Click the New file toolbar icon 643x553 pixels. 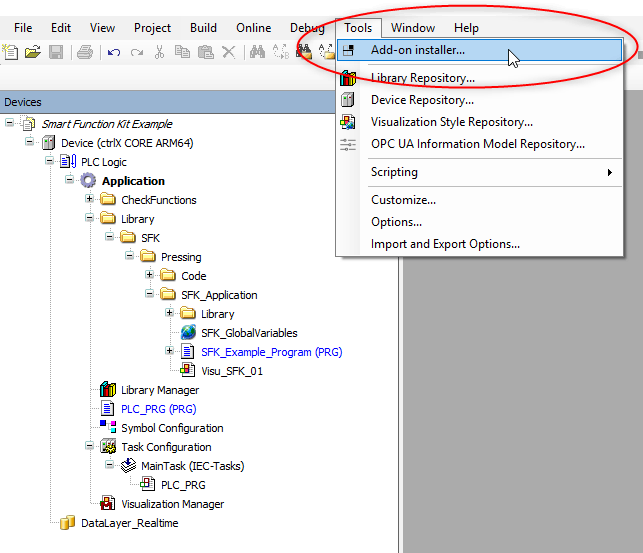coord(10,52)
